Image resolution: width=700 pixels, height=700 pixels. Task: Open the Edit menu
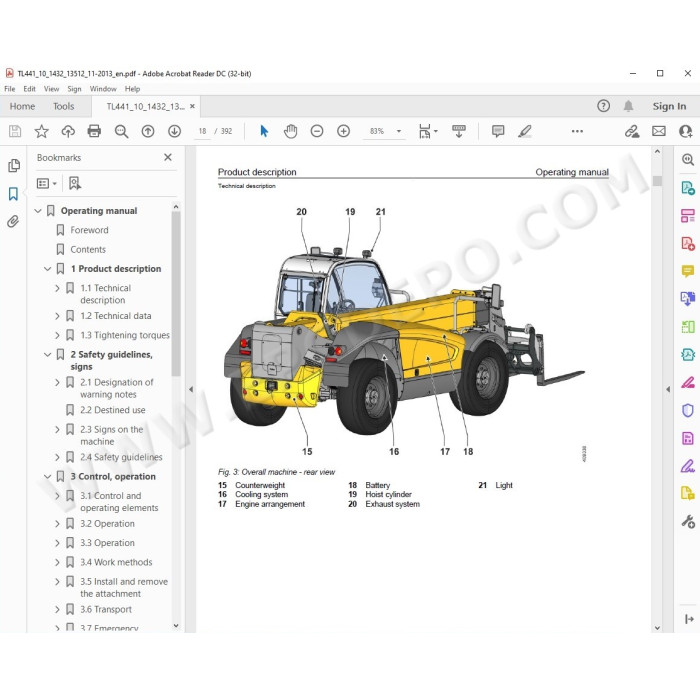pos(29,89)
